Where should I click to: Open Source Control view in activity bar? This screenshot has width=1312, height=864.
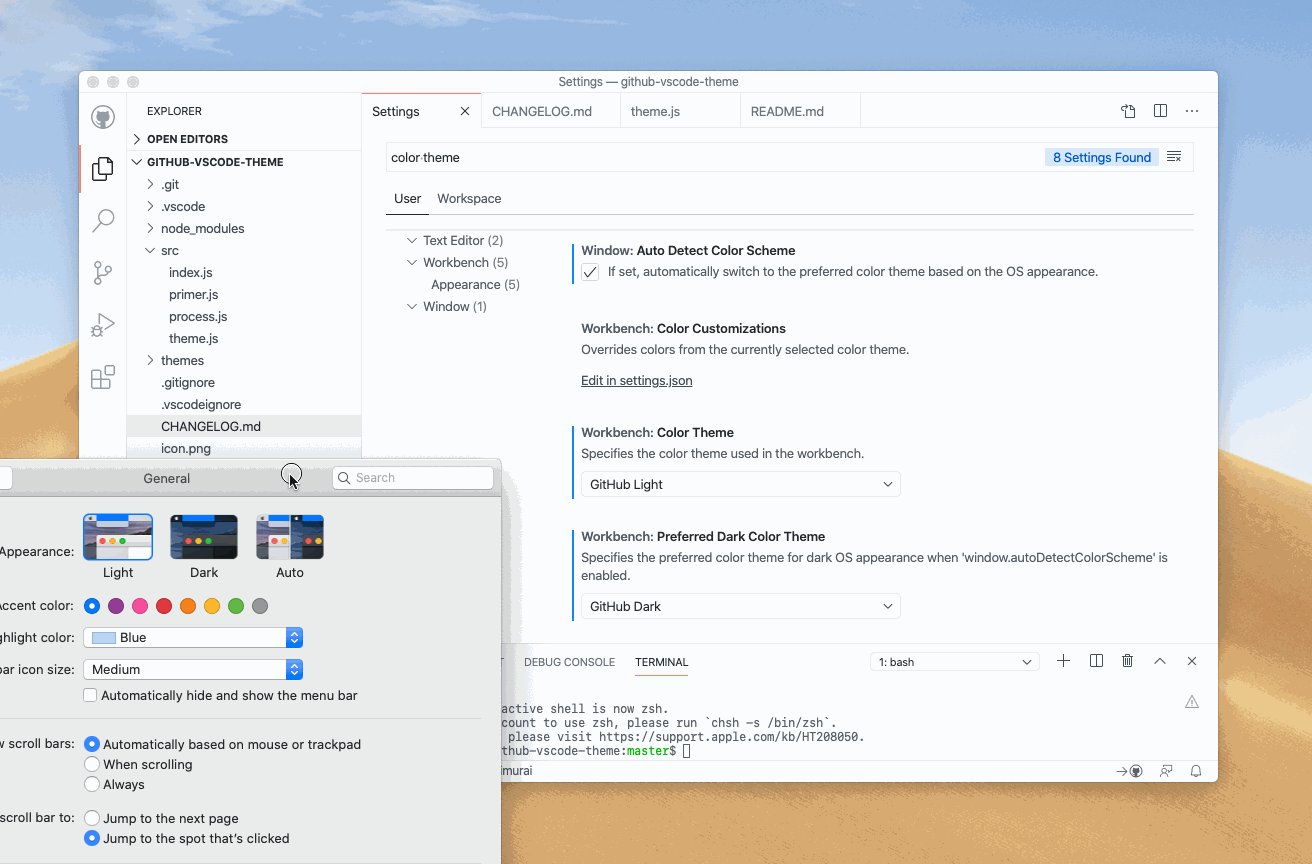pos(102,273)
